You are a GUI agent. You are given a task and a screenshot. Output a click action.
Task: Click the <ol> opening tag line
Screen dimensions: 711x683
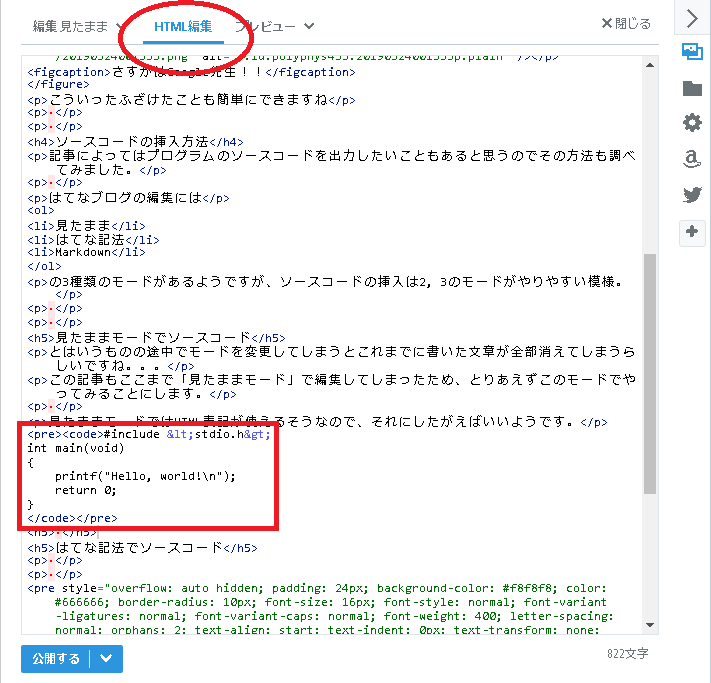point(41,210)
